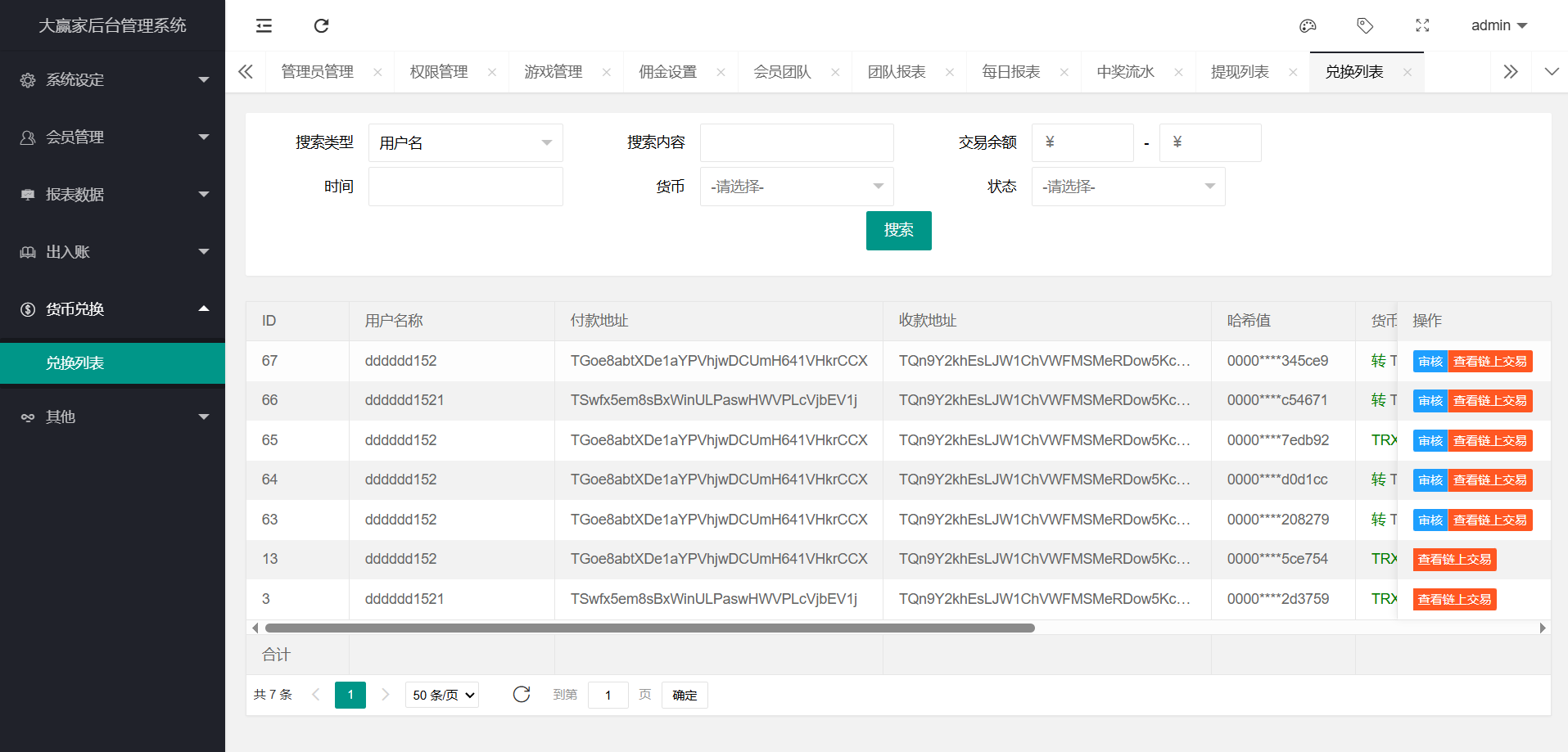Open the 搜索类型 dropdown
The image size is (1568, 752).
465,143
